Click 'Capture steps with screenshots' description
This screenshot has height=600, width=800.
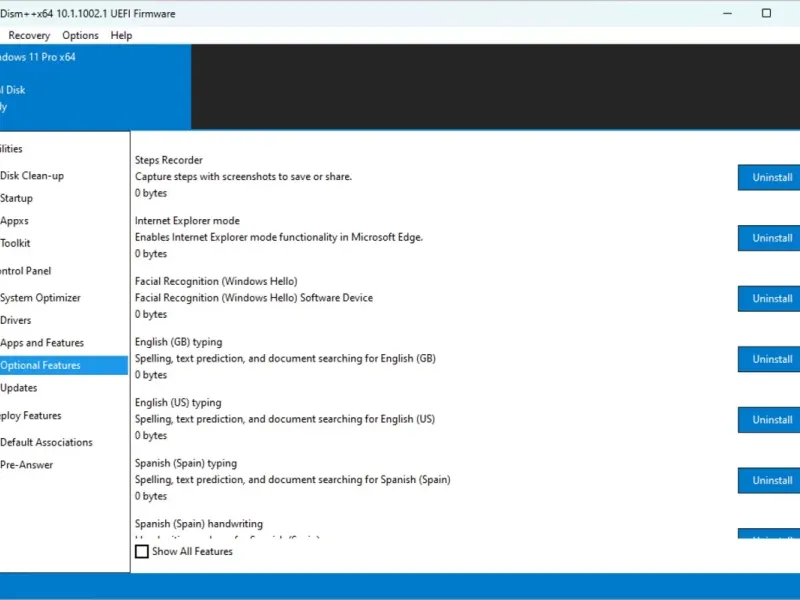point(243,177)
